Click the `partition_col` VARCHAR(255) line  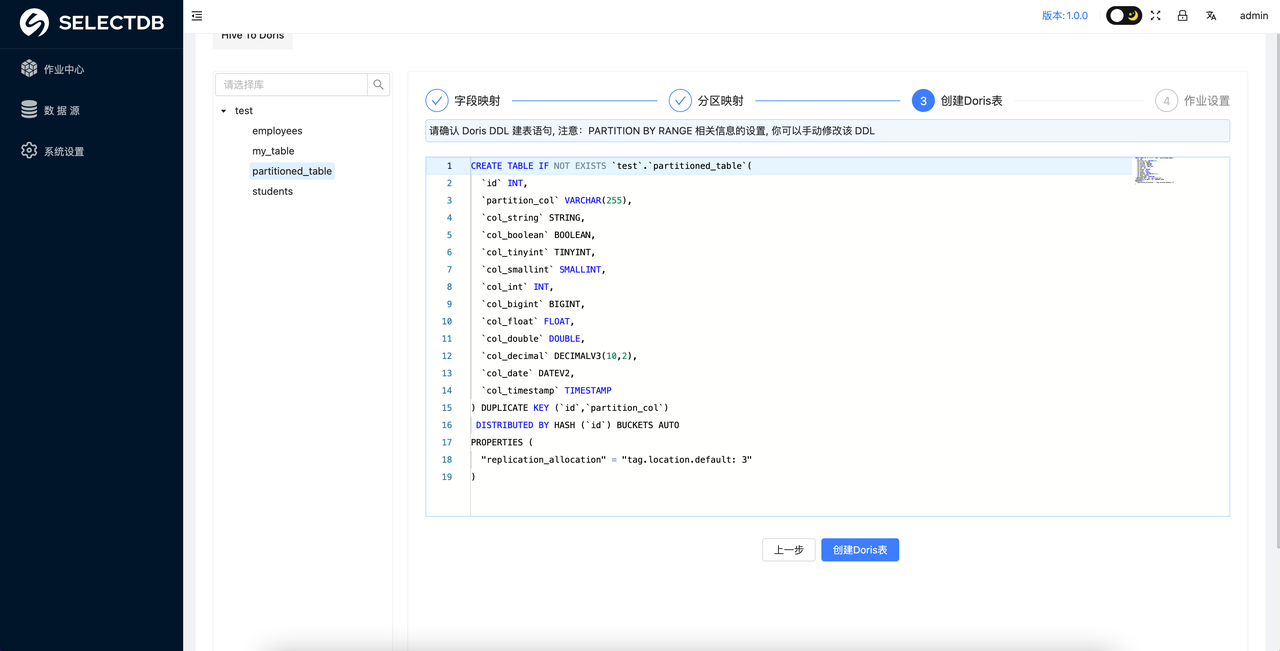[556, 200]
